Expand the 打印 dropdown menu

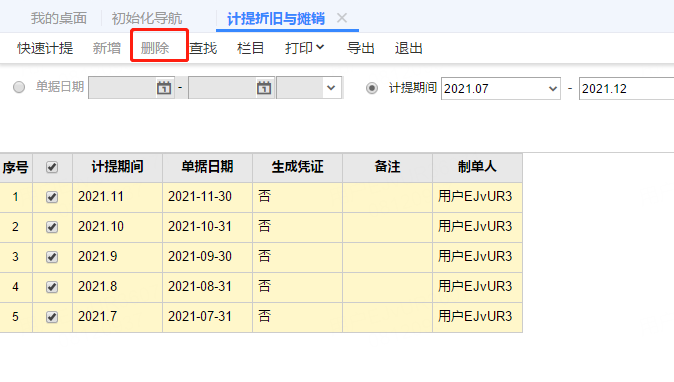(304, 48)
